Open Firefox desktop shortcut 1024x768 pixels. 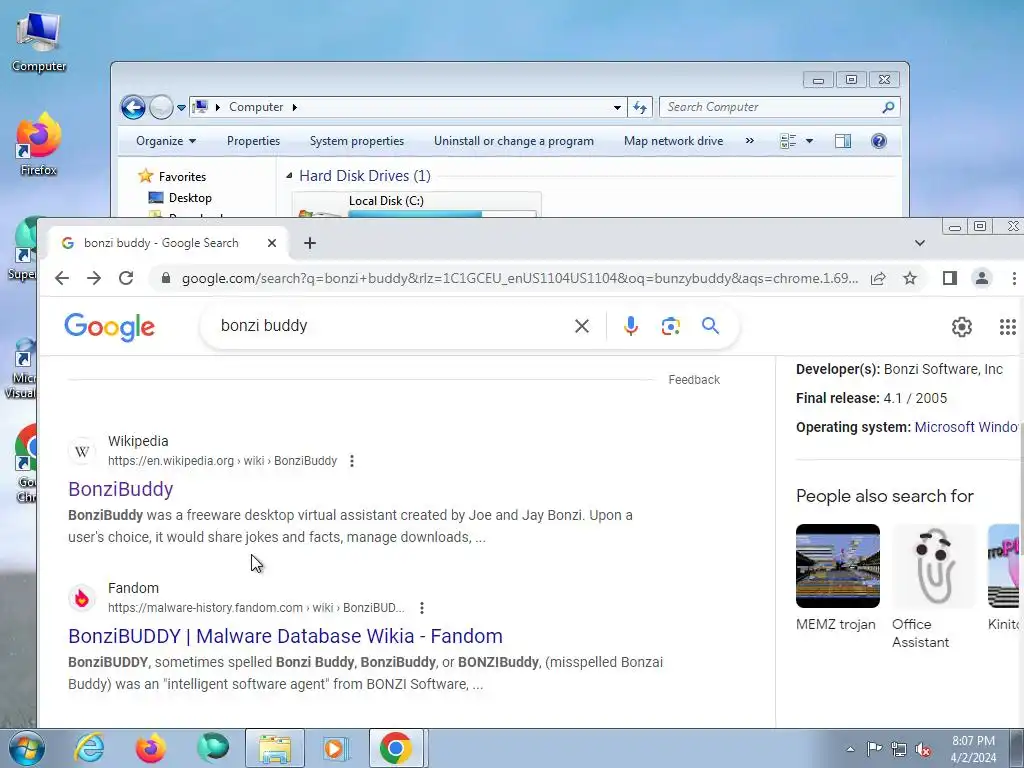coord(39,145)
